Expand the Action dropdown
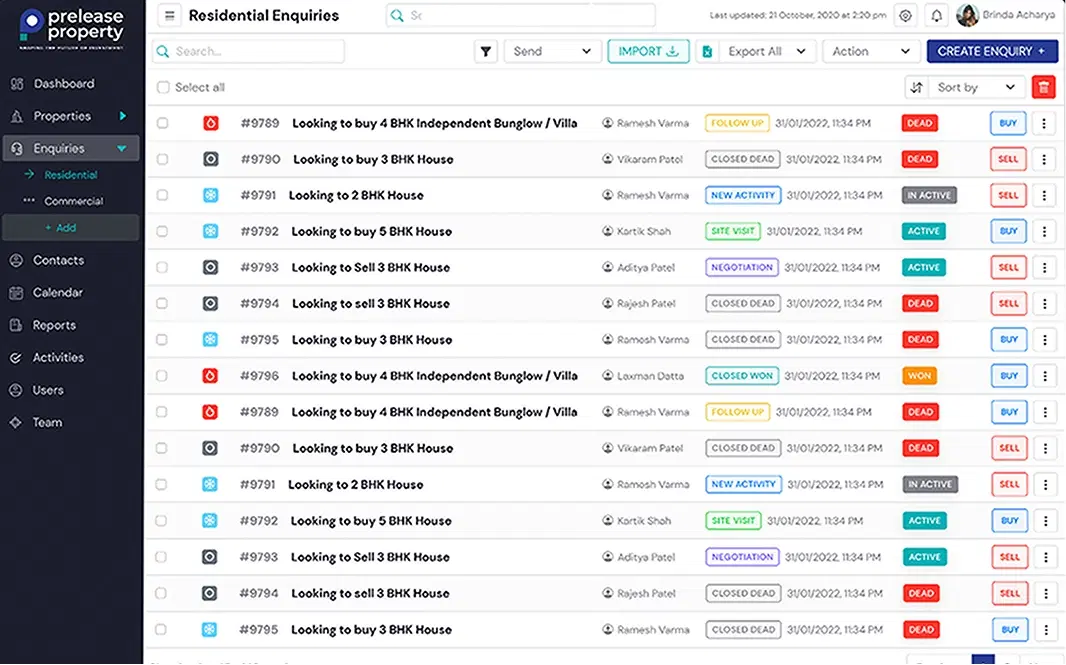The width and height of the screenshot is (1066, 665). tap(870, 52)
